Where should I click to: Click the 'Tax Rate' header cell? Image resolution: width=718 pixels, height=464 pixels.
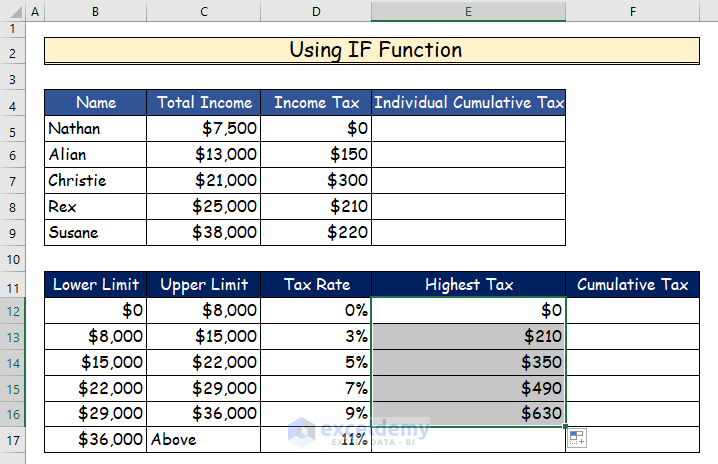coord(315,284)
